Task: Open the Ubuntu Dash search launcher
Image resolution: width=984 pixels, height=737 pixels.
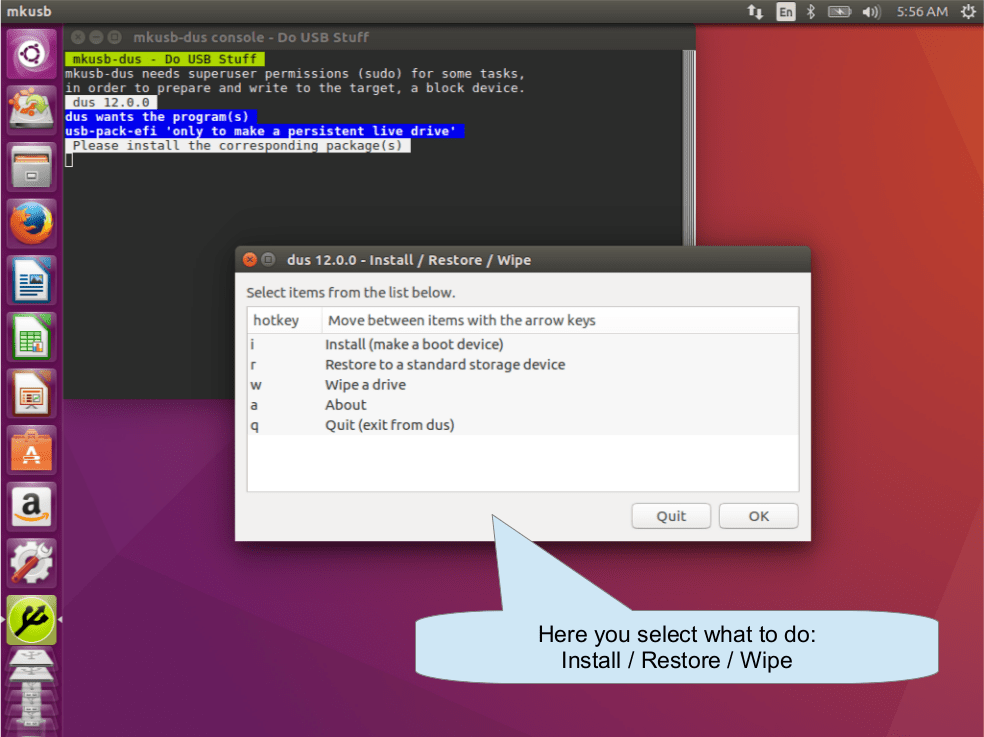Action: point(31,53)
